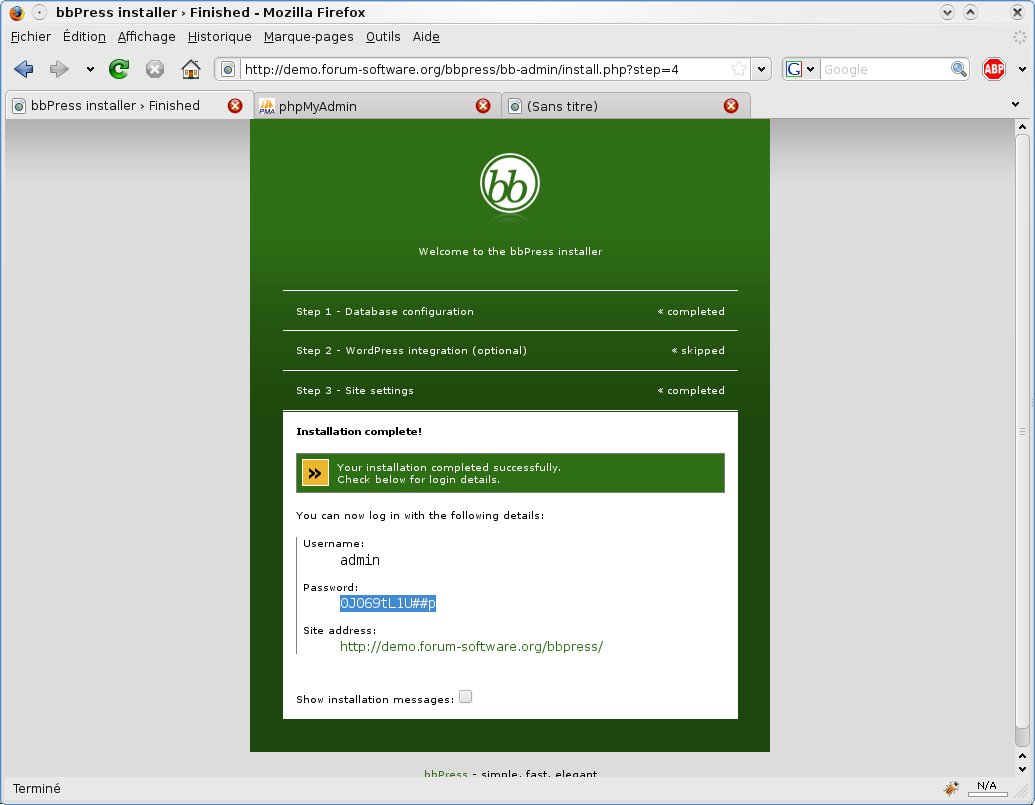Switch to the phpMyAdmin tab
Image resolution: width=1035 pixels, height=805 pixels.
376,106
